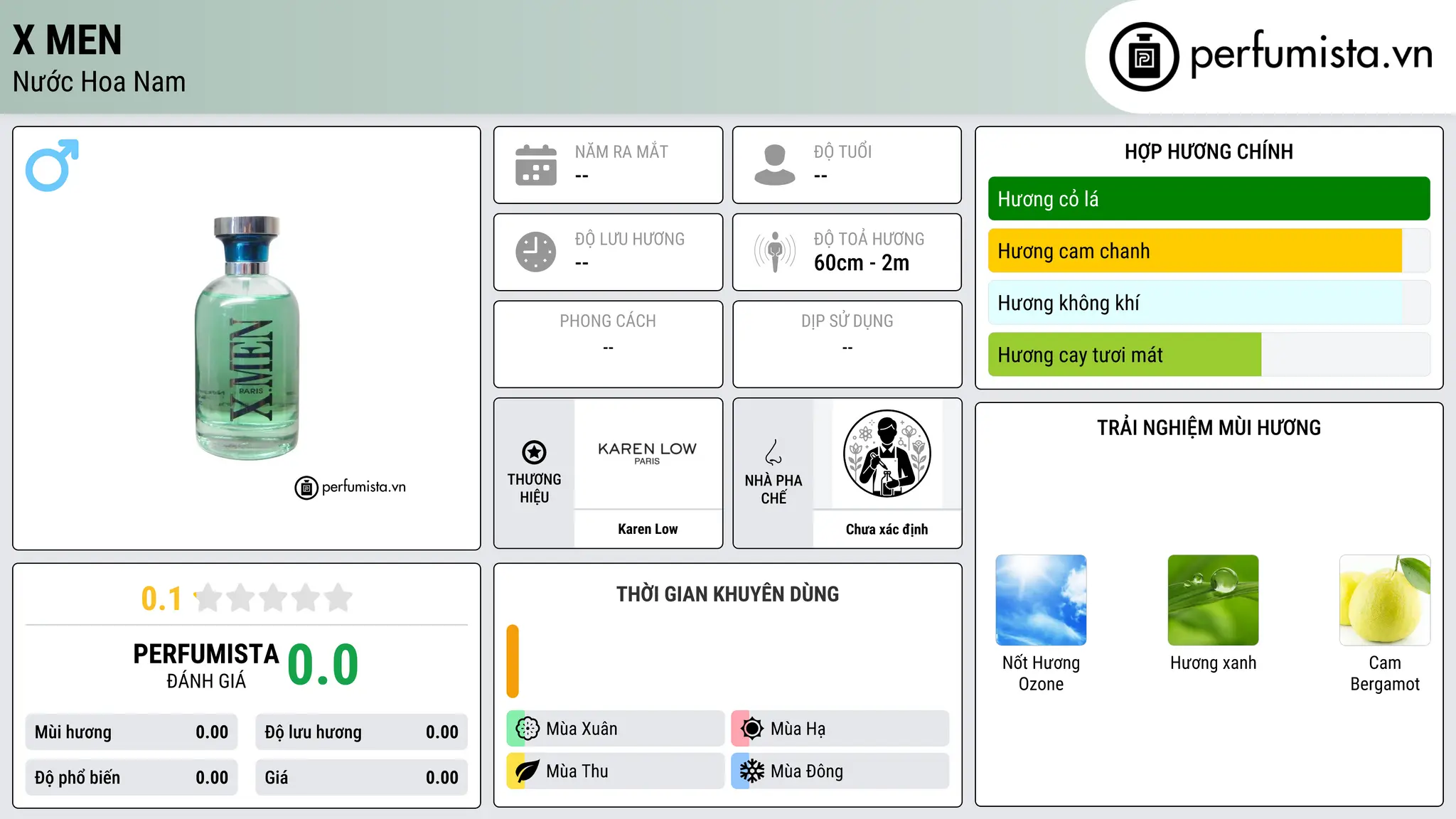Click the Dịp sử dụng card
This screenshot has height=819, width=1456.
point(847,344)
